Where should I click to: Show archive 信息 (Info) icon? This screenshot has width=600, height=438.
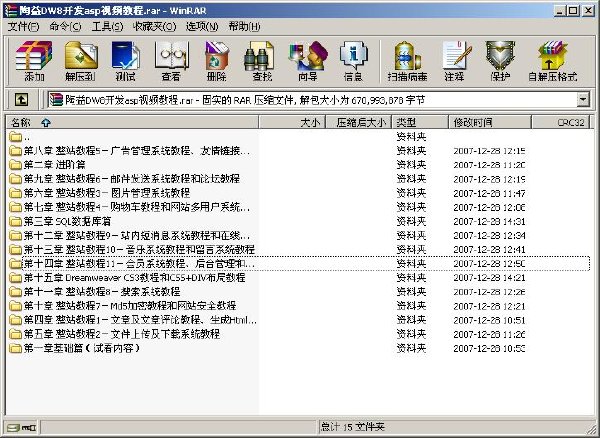(353, 61)
